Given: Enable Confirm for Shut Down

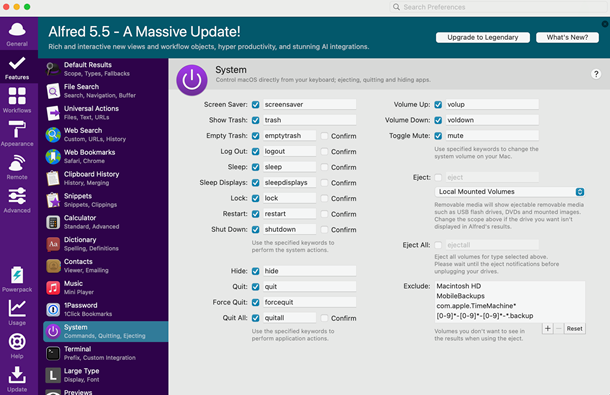Looking at the screenshot, I should (x=324, y=229).
